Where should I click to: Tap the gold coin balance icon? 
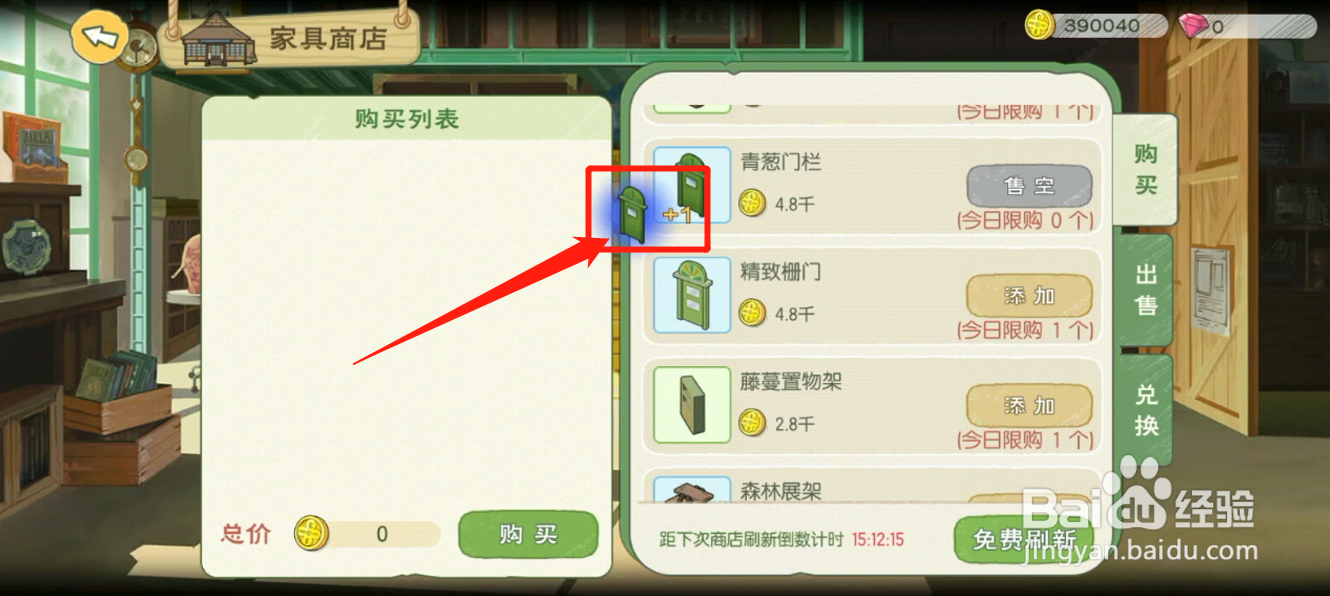point(1041,25)
